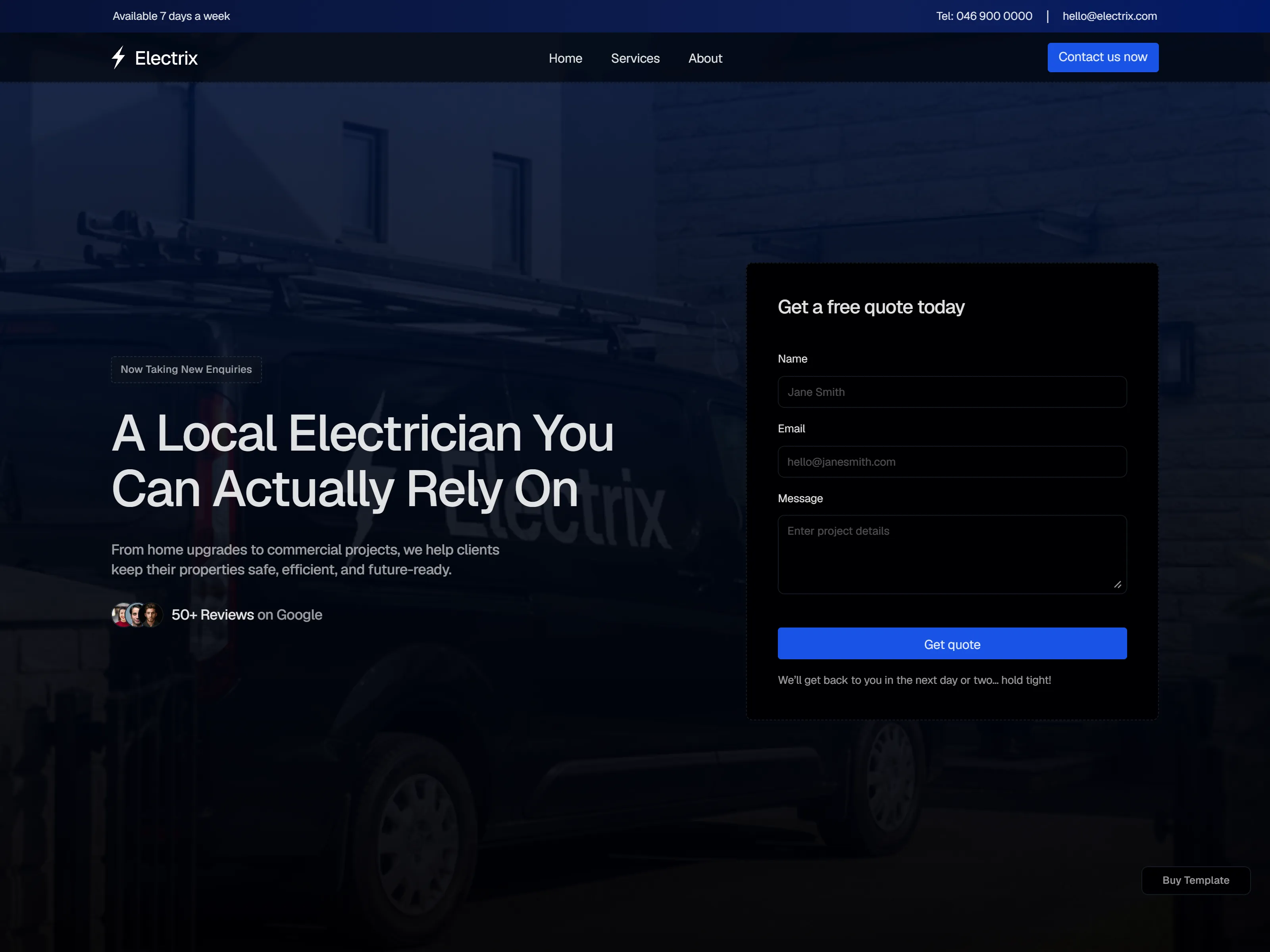This screenshot has width=1270, height=952.
Task: Open the About nav item
Action: [x=705, y=59]
